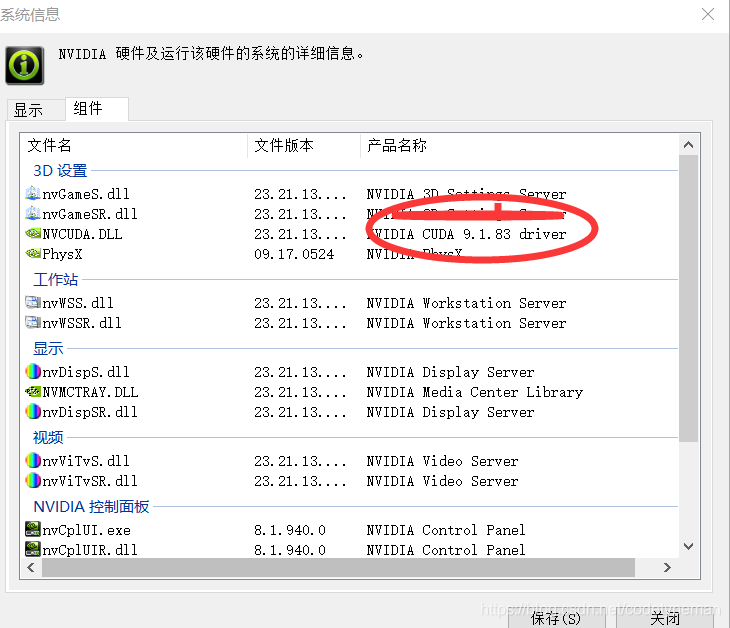The width and height of the screenshot is (730, 628).
Task: Click nvCplUI.exe's NVIDIA Control Panel text
Action: pos(446,530)
